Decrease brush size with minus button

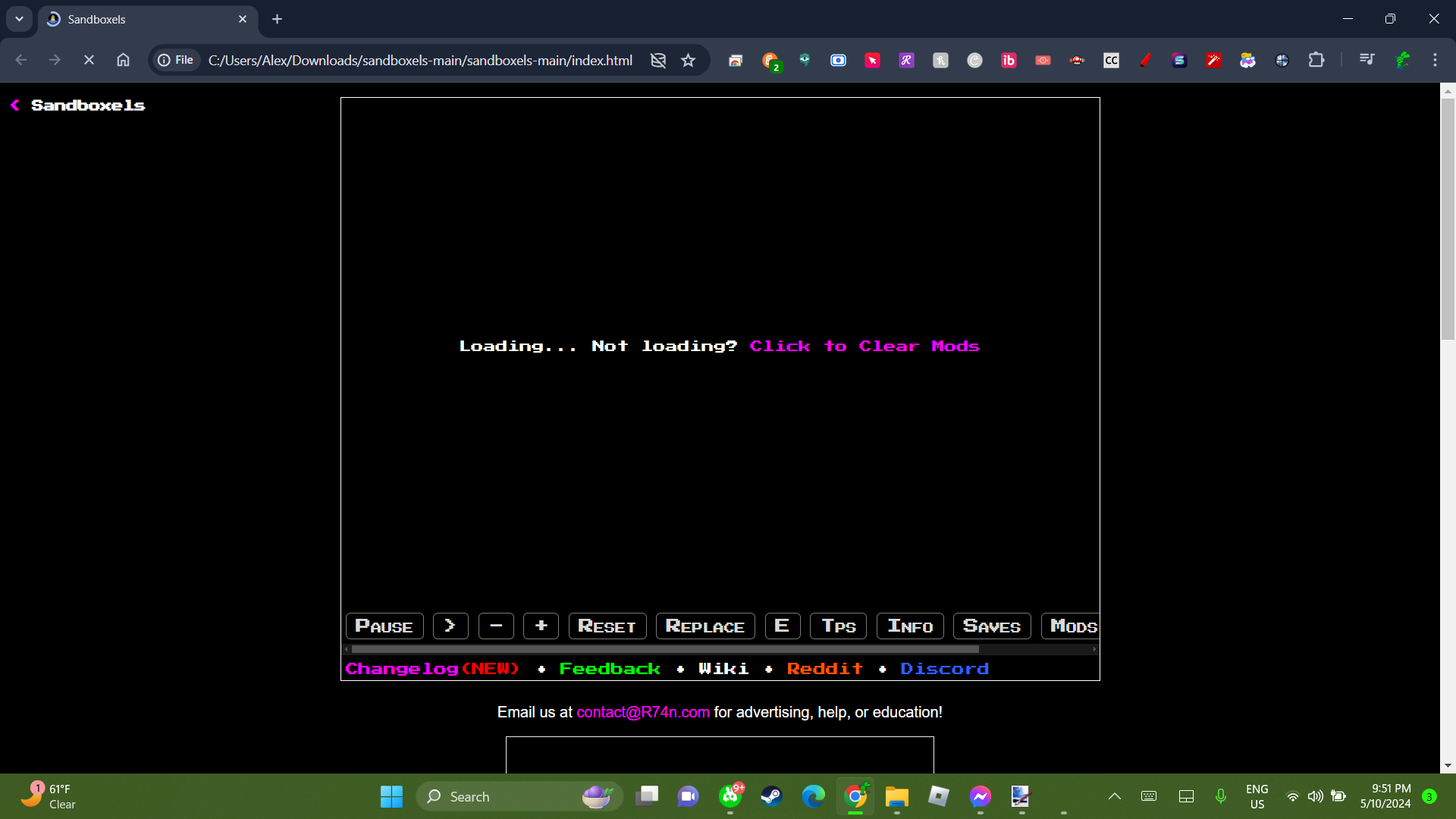click(496, 626)
